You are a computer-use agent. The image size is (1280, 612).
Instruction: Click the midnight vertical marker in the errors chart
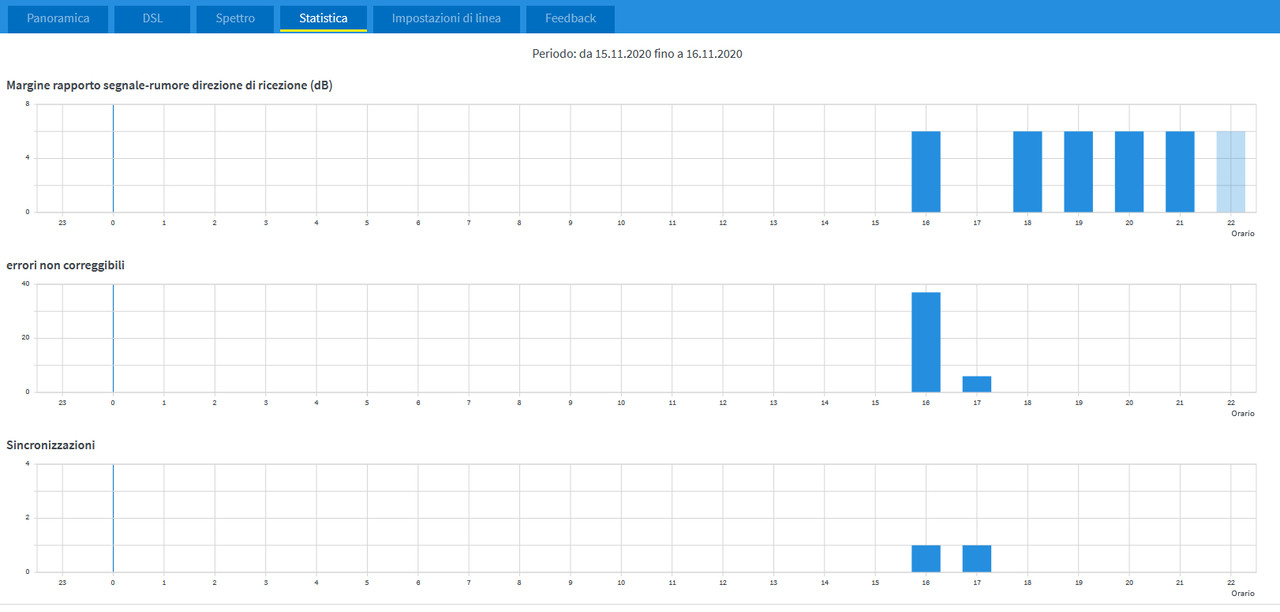tap(113, 338)
